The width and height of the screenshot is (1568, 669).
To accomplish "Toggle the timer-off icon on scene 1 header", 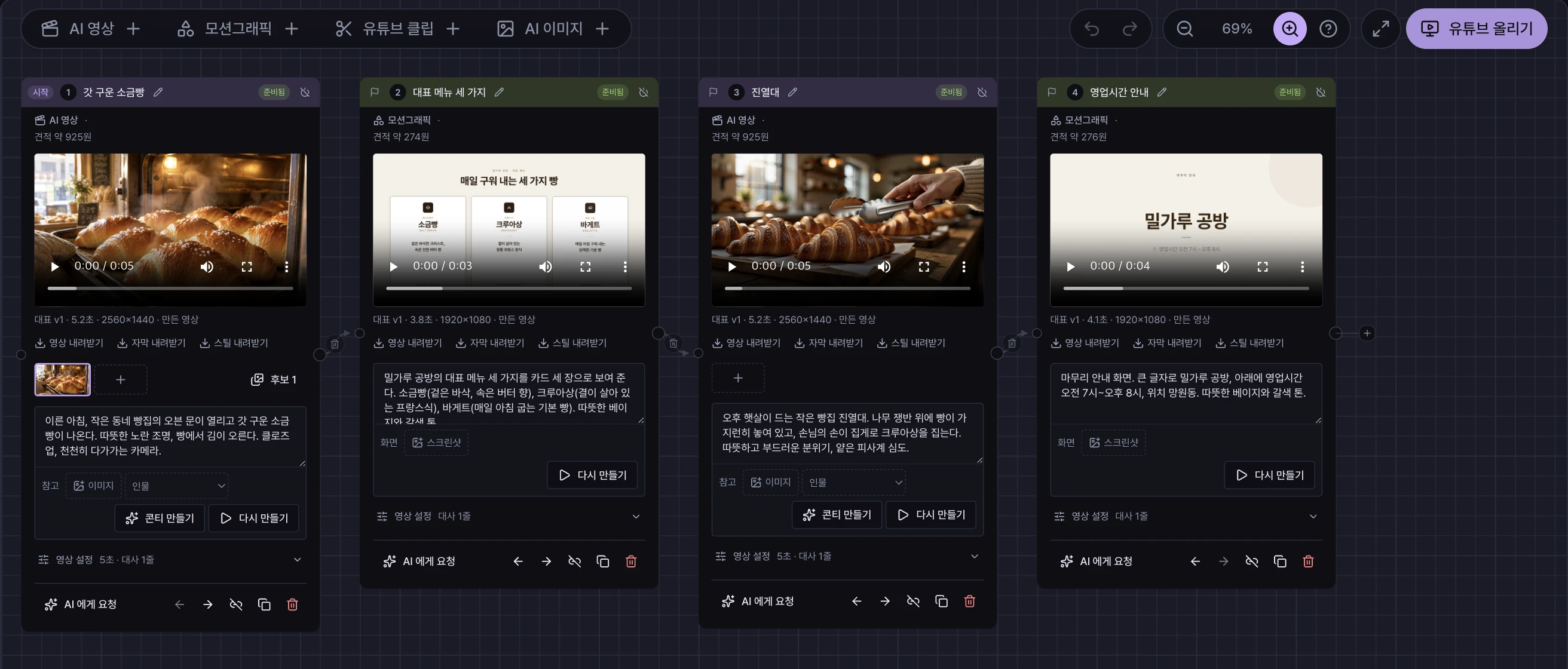I will tap(305, 92).
